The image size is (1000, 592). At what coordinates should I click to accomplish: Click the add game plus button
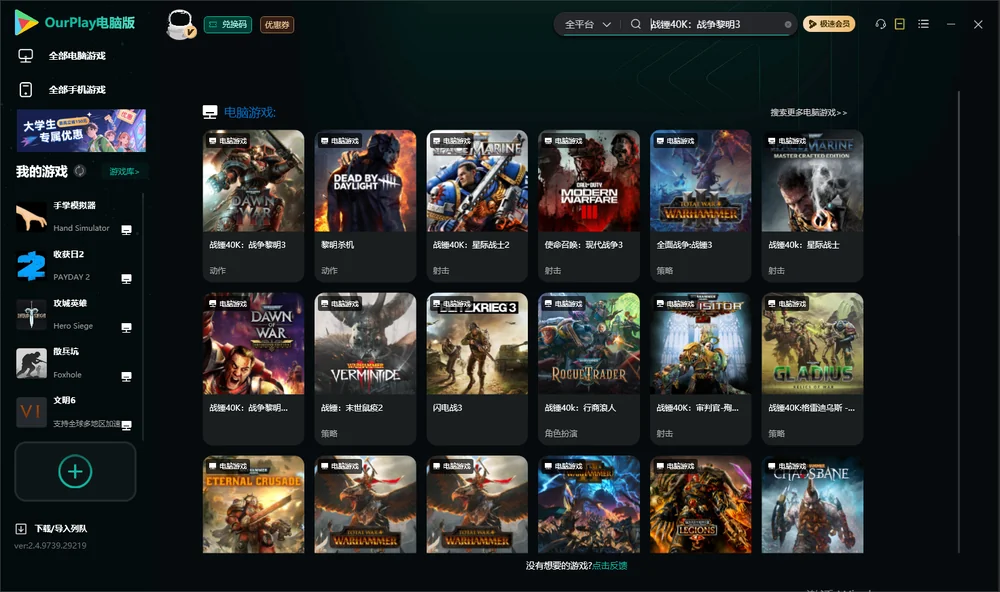pos(75,471)
